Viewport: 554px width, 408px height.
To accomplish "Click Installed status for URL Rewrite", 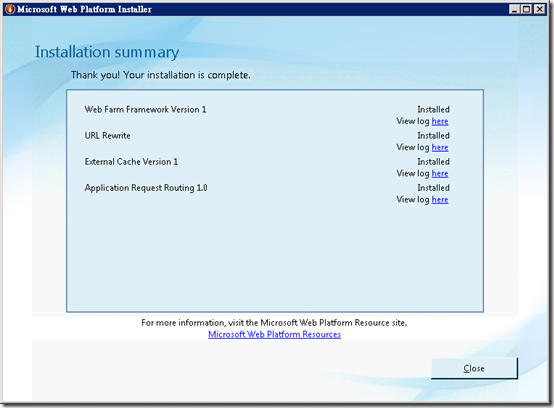I will coord(434,136).
